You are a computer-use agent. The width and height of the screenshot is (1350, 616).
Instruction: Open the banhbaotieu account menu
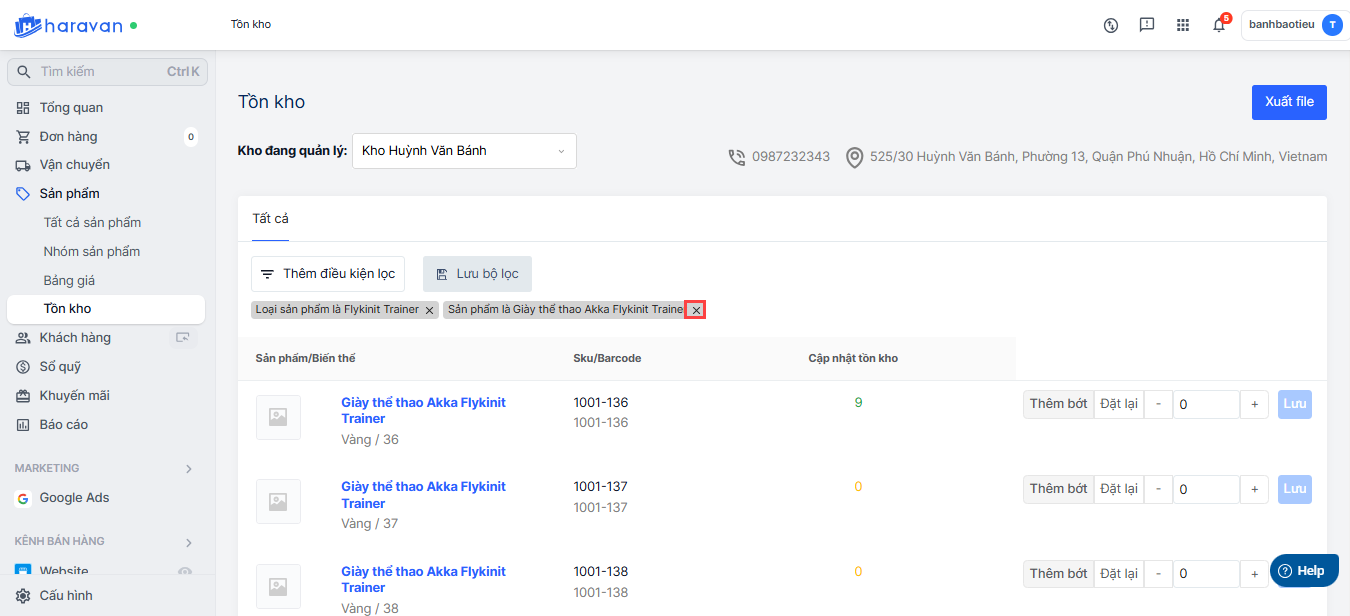[x=1296, y=25]
